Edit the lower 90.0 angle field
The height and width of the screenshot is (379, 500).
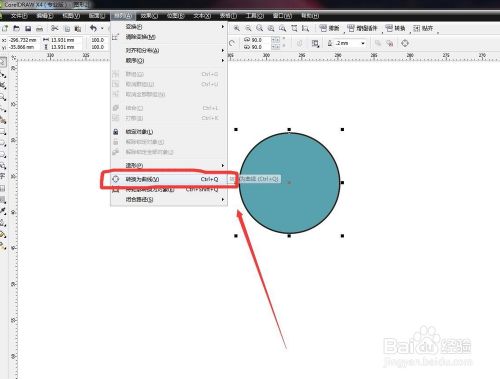(x=261, y=47)
